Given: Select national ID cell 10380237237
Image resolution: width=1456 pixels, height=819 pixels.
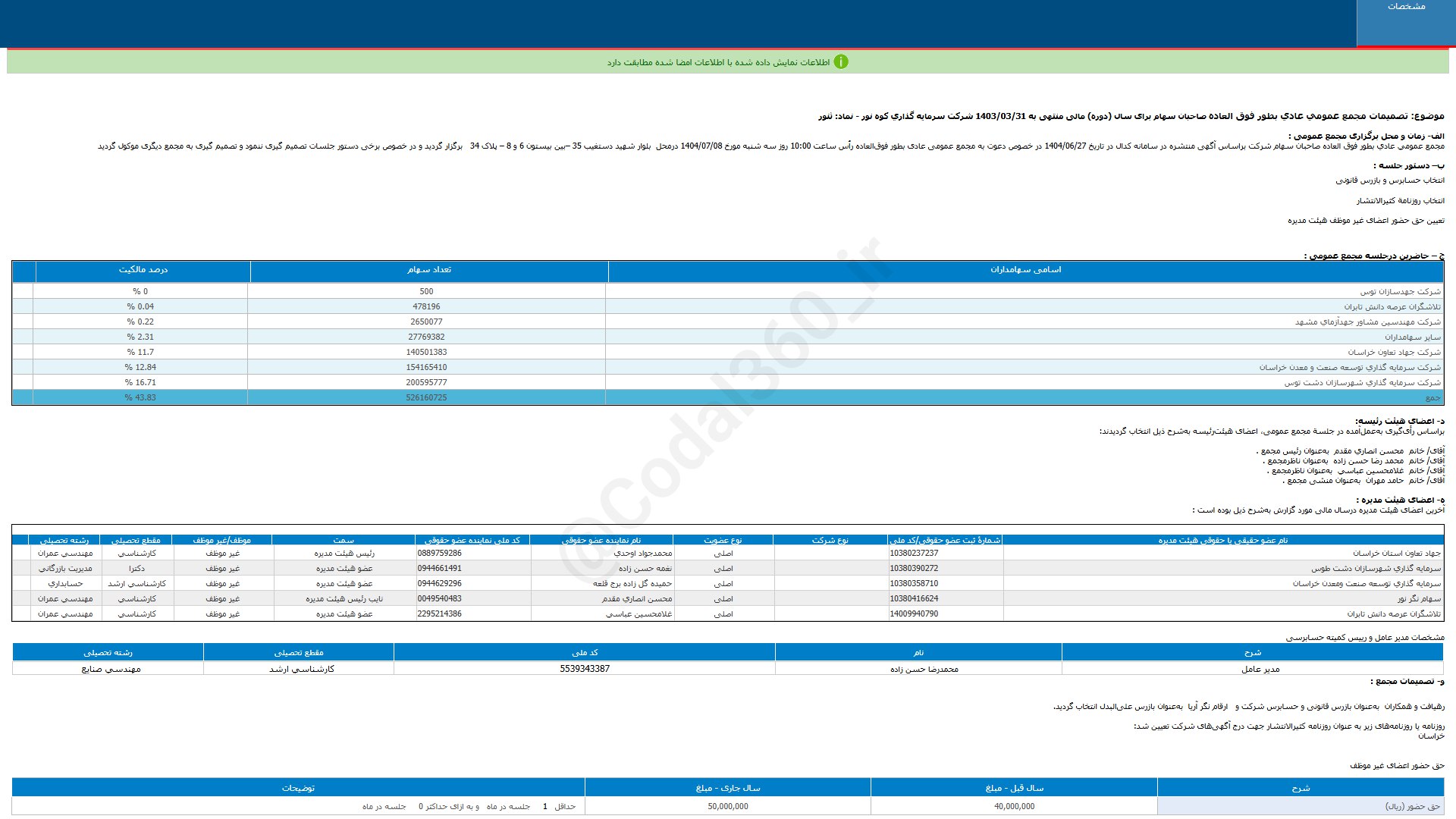Looking at the screenshot, I should pos(914,553).
